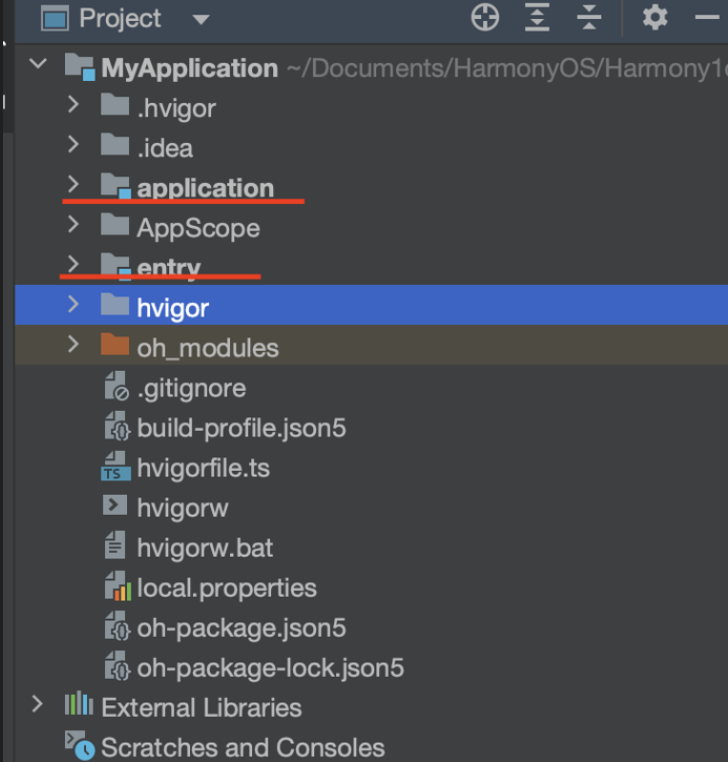Screen dimensions: 728x762
Task: Open the Project view dropdown arrow
Action: pos(201,19)
